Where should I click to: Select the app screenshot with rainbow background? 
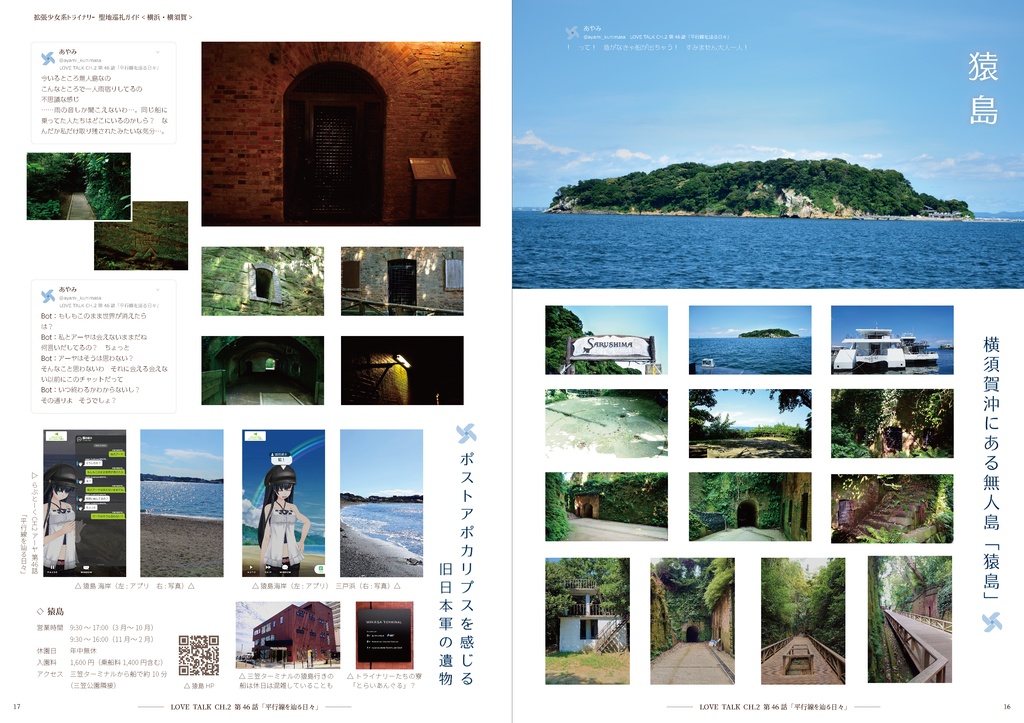[x=283, y=503]
